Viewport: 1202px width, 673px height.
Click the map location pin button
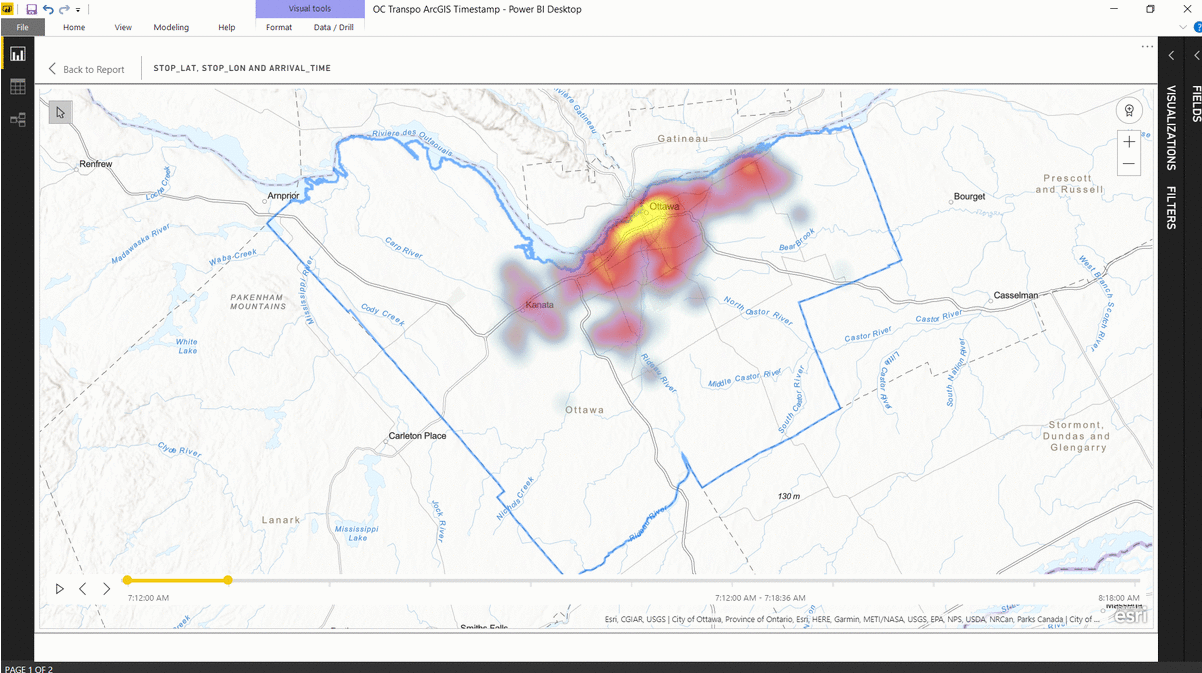pos(1129,110)
